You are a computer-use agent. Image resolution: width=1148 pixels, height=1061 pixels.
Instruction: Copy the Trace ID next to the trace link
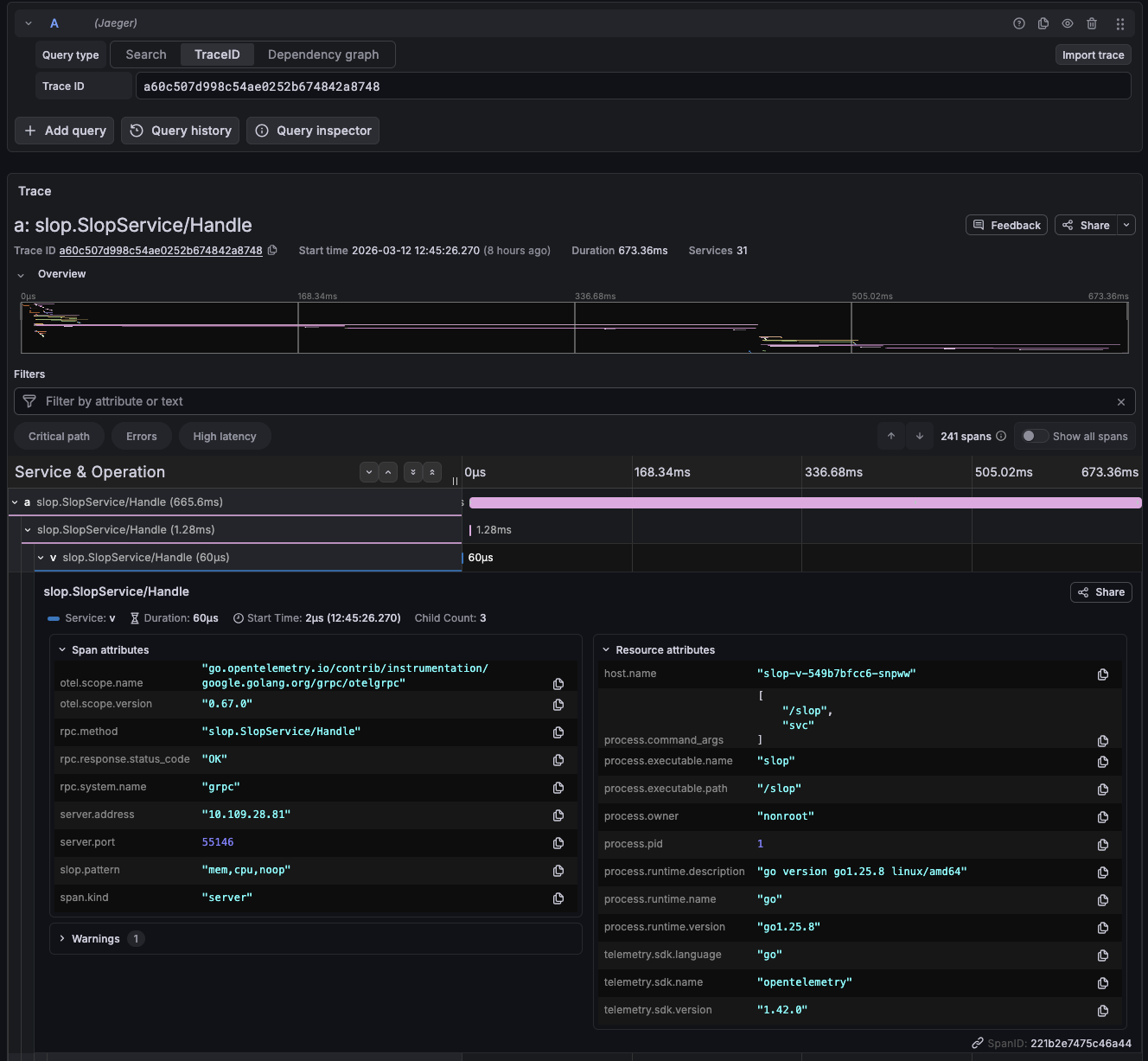(272, 251)
